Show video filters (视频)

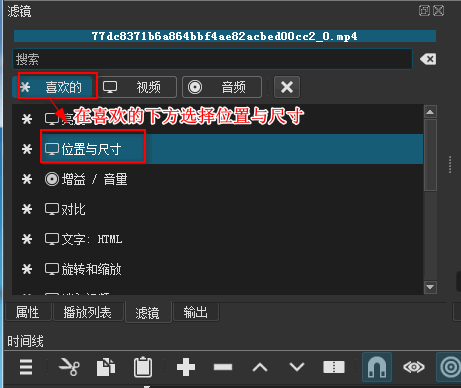point(137,87)
